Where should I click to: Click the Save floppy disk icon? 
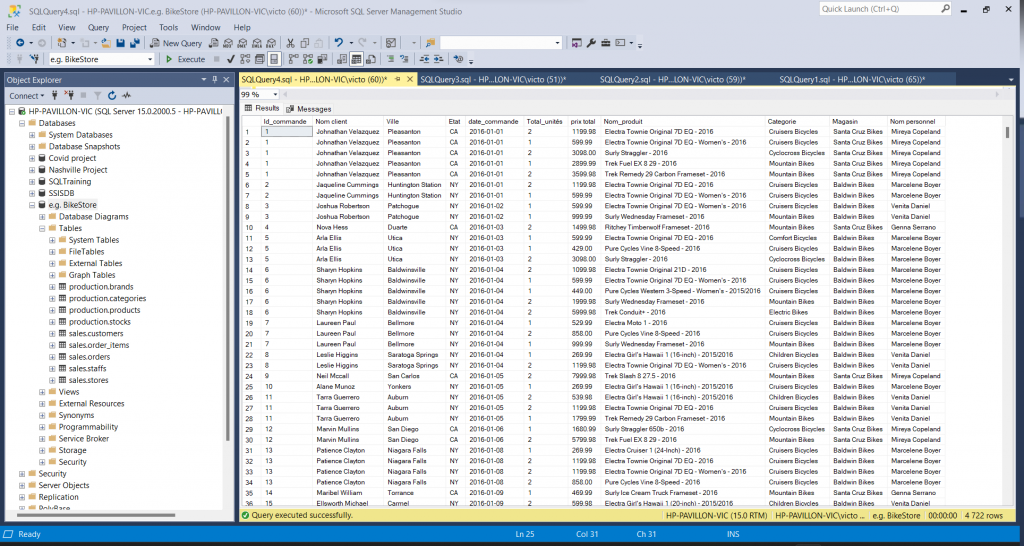121,43
